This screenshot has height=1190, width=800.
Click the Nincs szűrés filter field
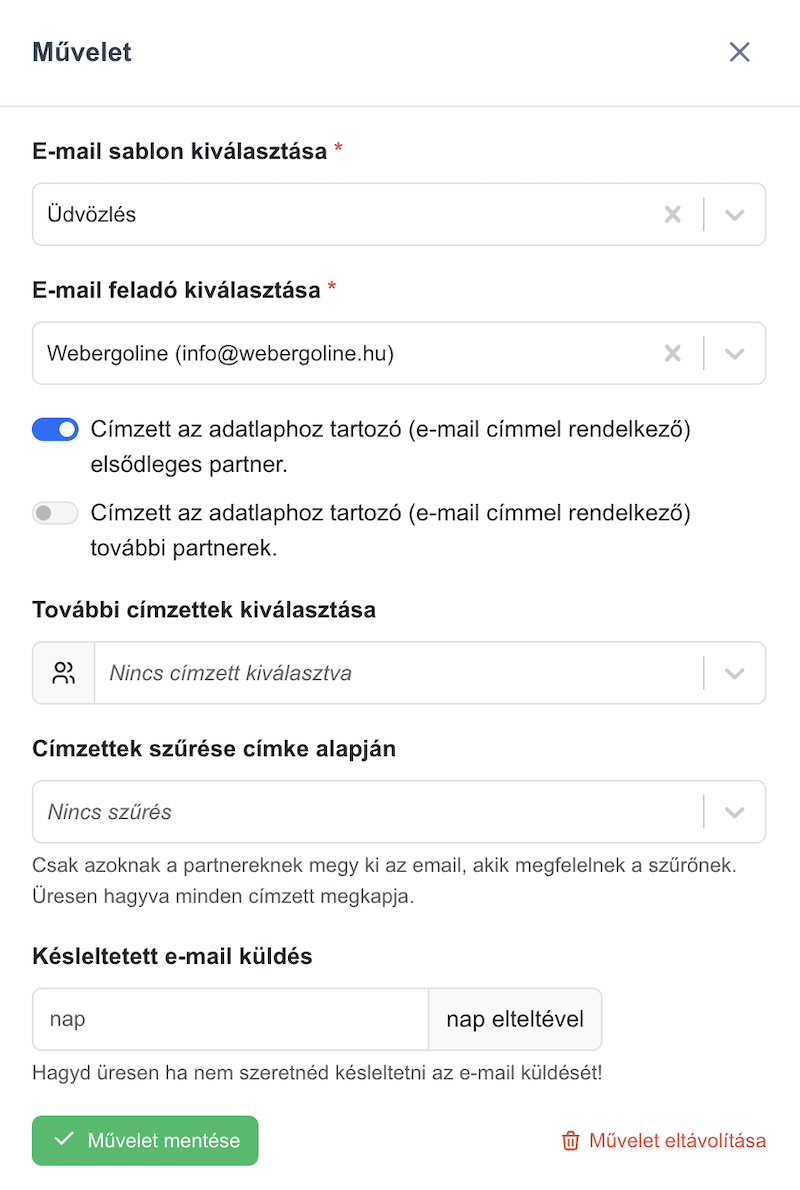tap(367, 812)
